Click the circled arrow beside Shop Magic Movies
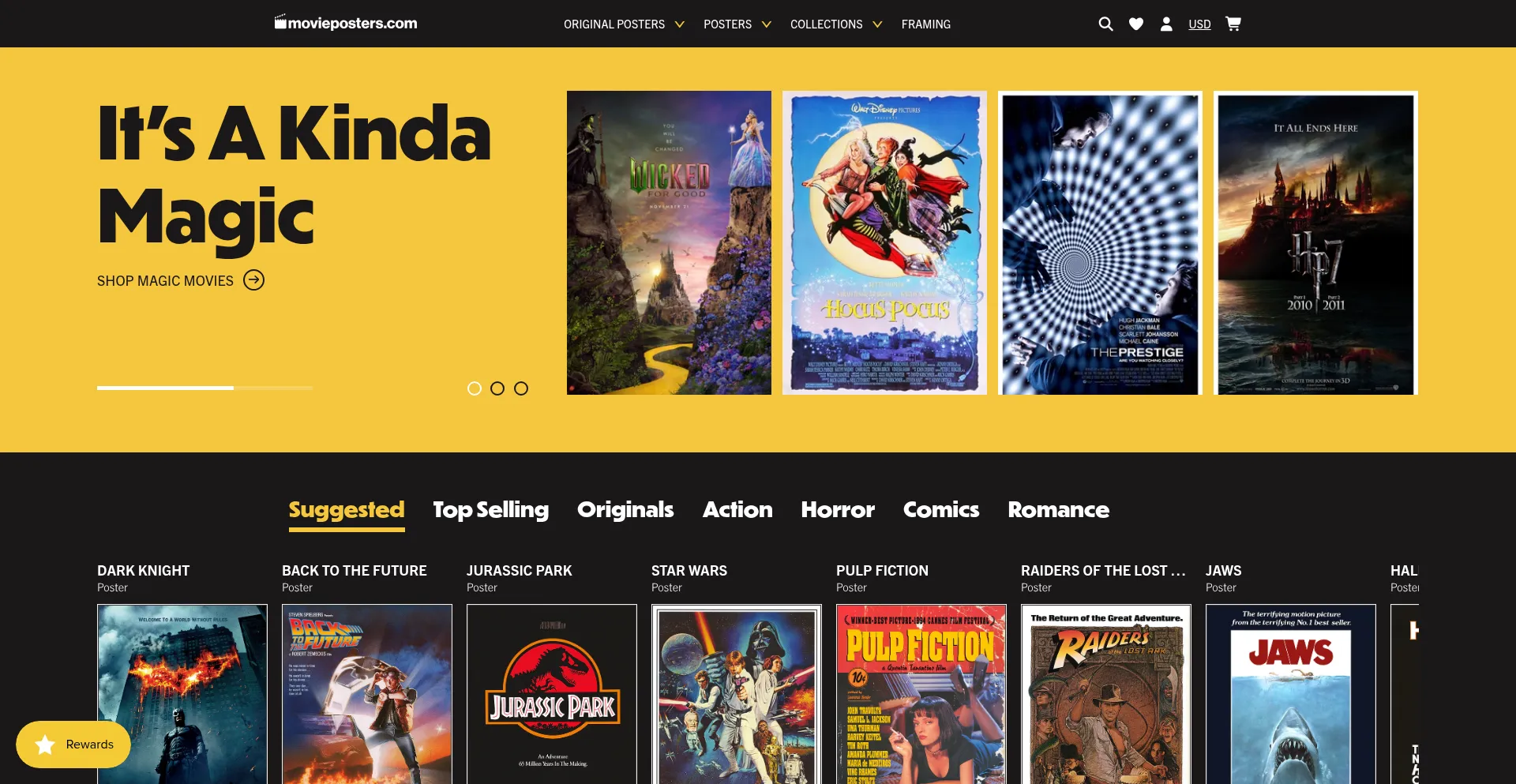The width and height of the screenshot is (1516, 784). click(x=253, y=280)
